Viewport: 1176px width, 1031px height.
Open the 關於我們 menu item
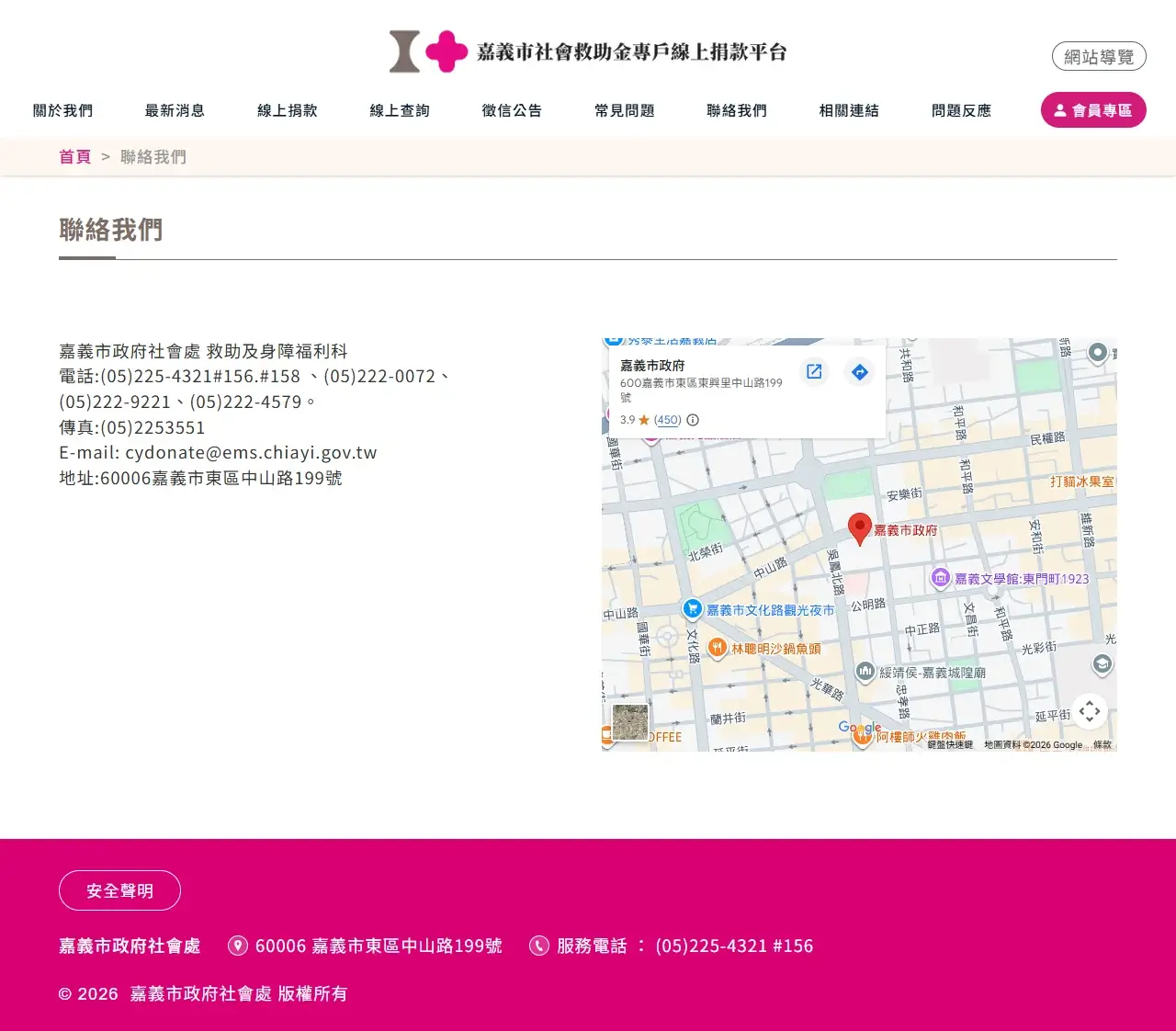[63, 110]
